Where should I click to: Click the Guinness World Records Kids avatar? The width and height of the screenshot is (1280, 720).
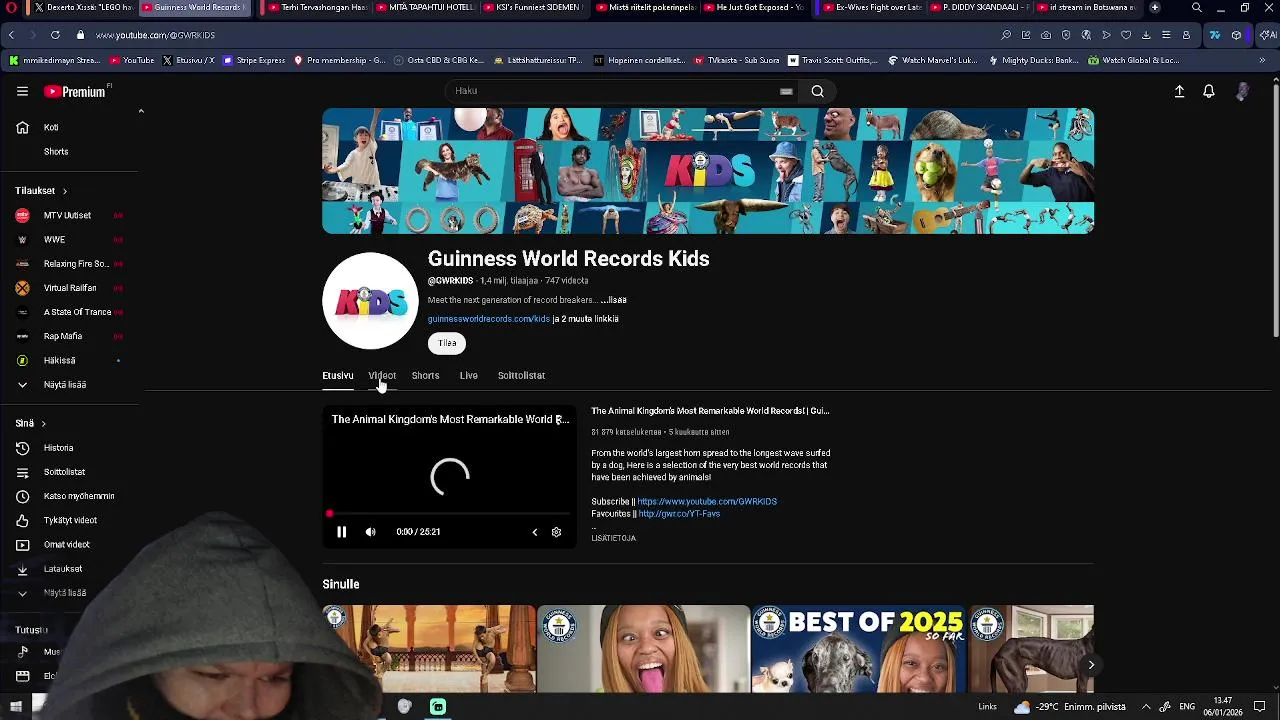(x=370, y=300)
